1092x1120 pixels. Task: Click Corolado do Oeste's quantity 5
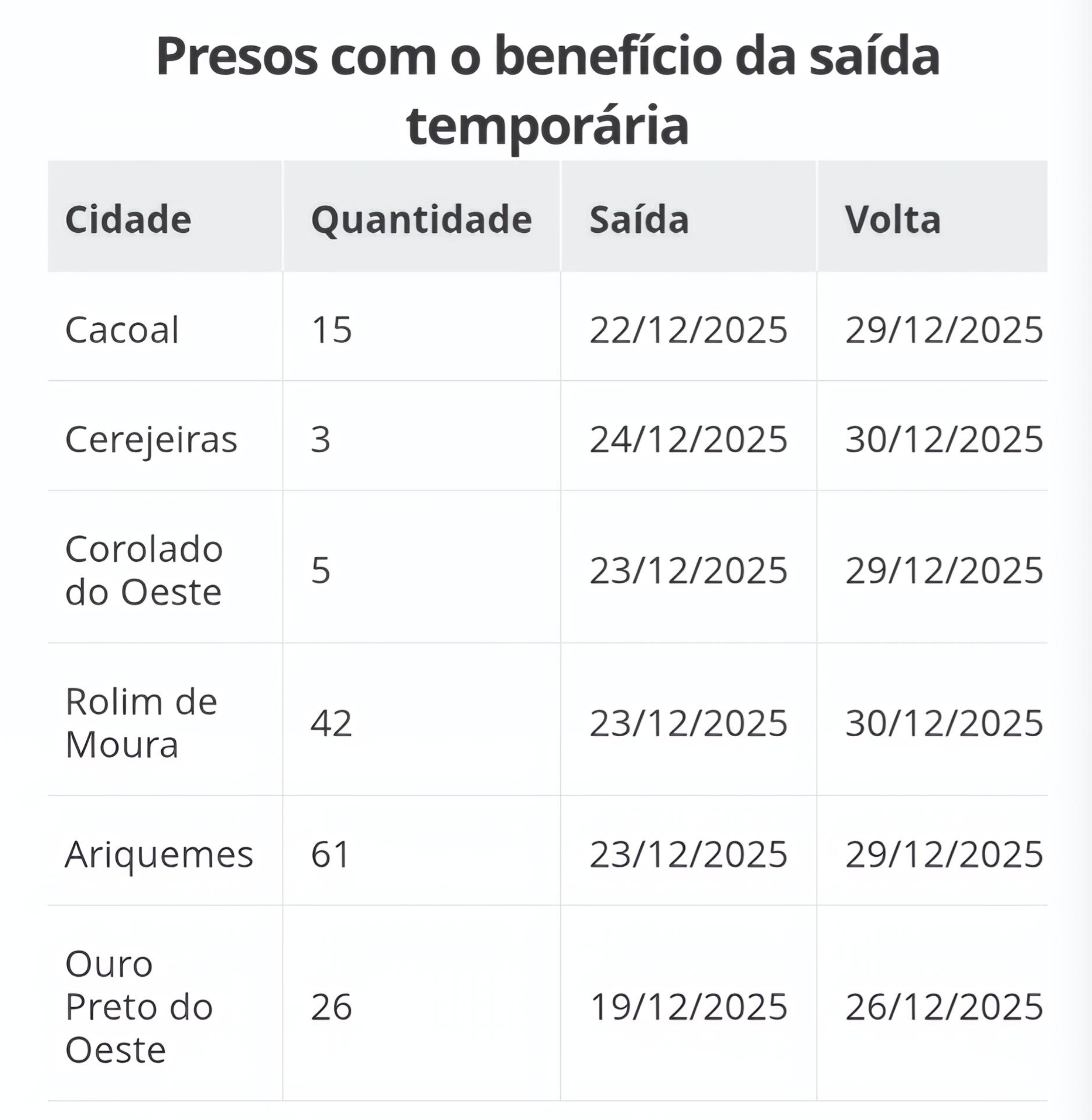click(321, 570)
